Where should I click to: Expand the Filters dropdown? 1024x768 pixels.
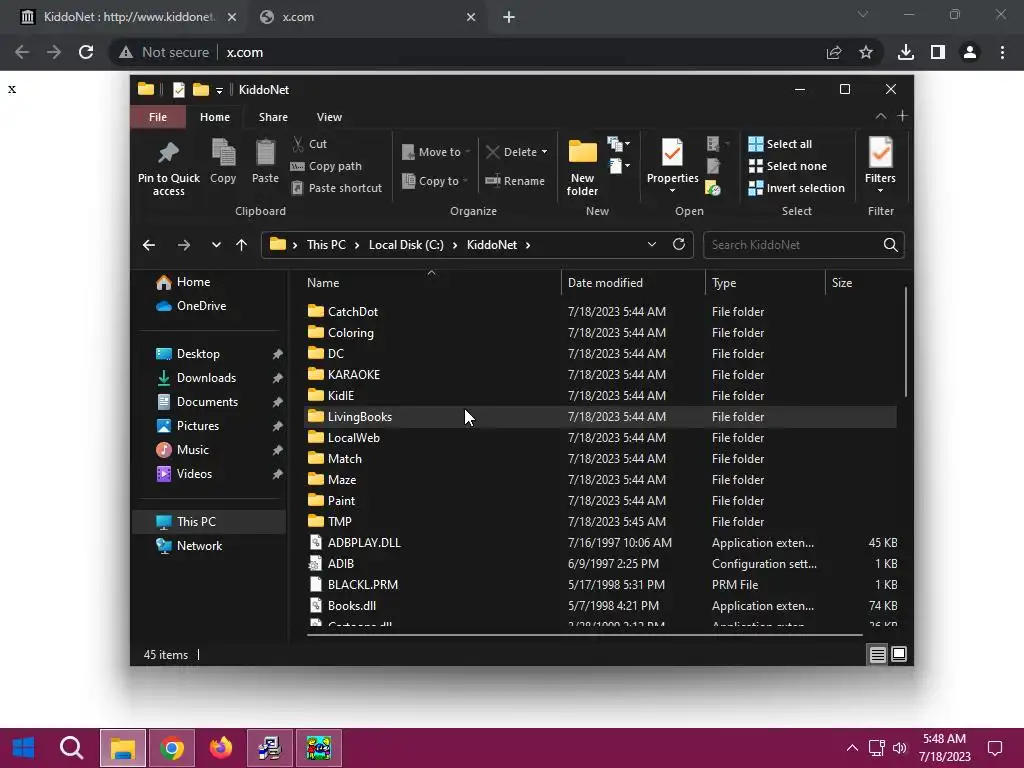pyautogui.click(x=880, y=191)
